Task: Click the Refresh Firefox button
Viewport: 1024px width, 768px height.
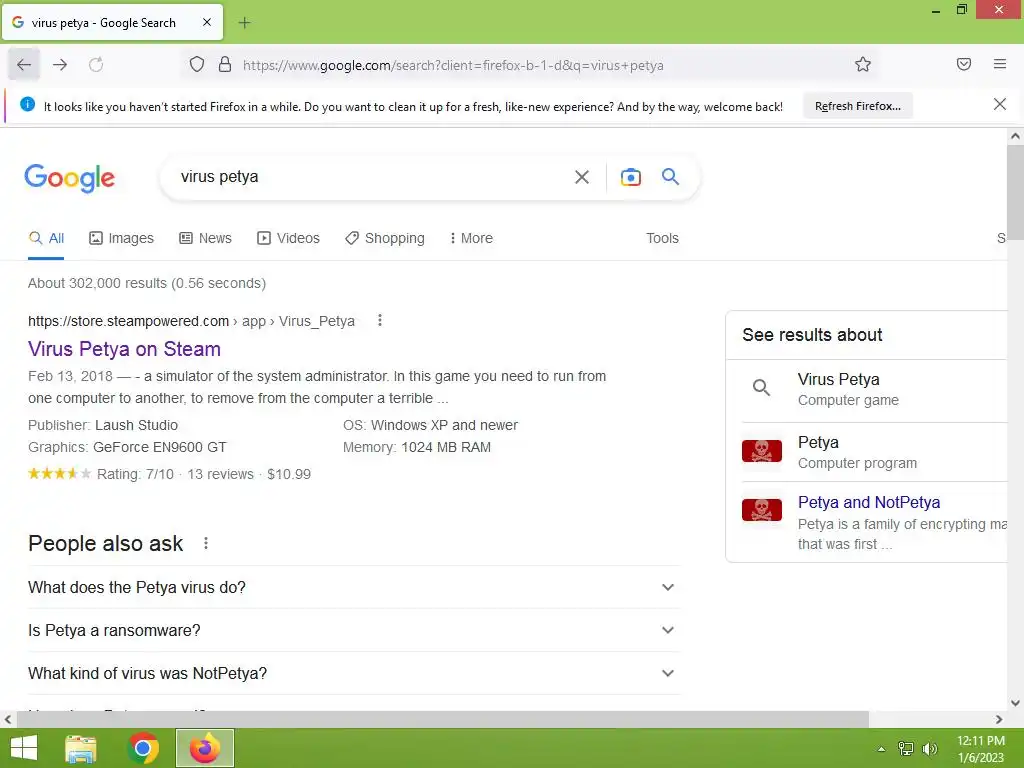Action: click(857, 106)
